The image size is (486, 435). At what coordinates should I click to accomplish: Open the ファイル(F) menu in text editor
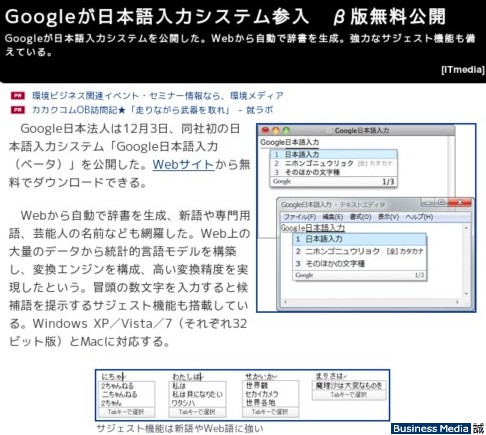point(300,217)
